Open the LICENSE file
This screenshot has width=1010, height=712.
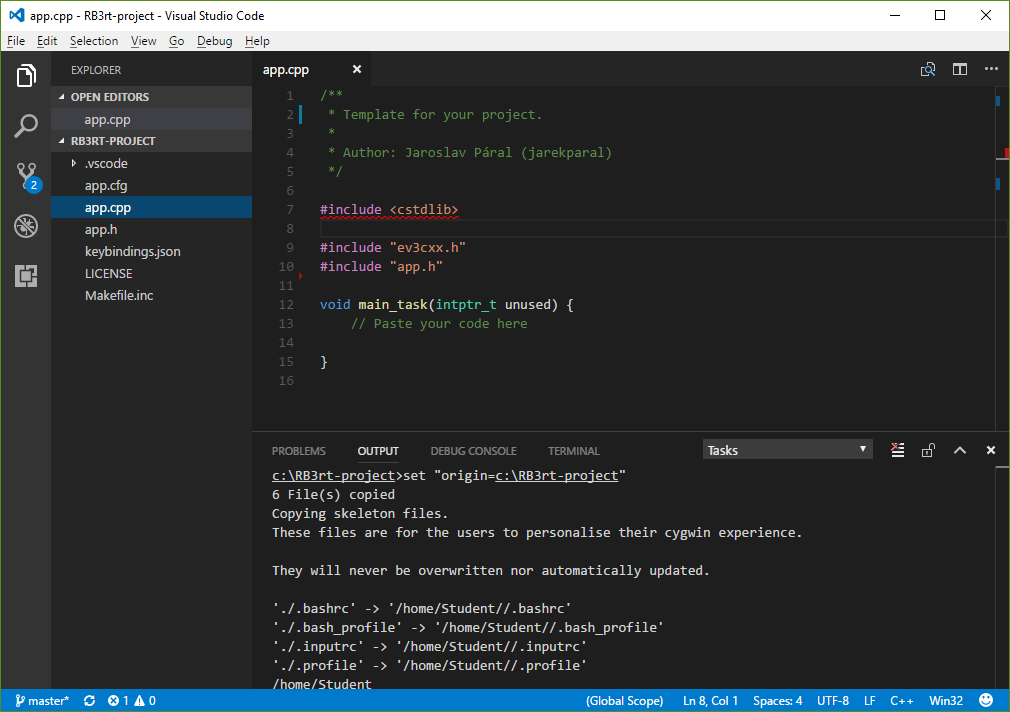[x=151, y=273]
